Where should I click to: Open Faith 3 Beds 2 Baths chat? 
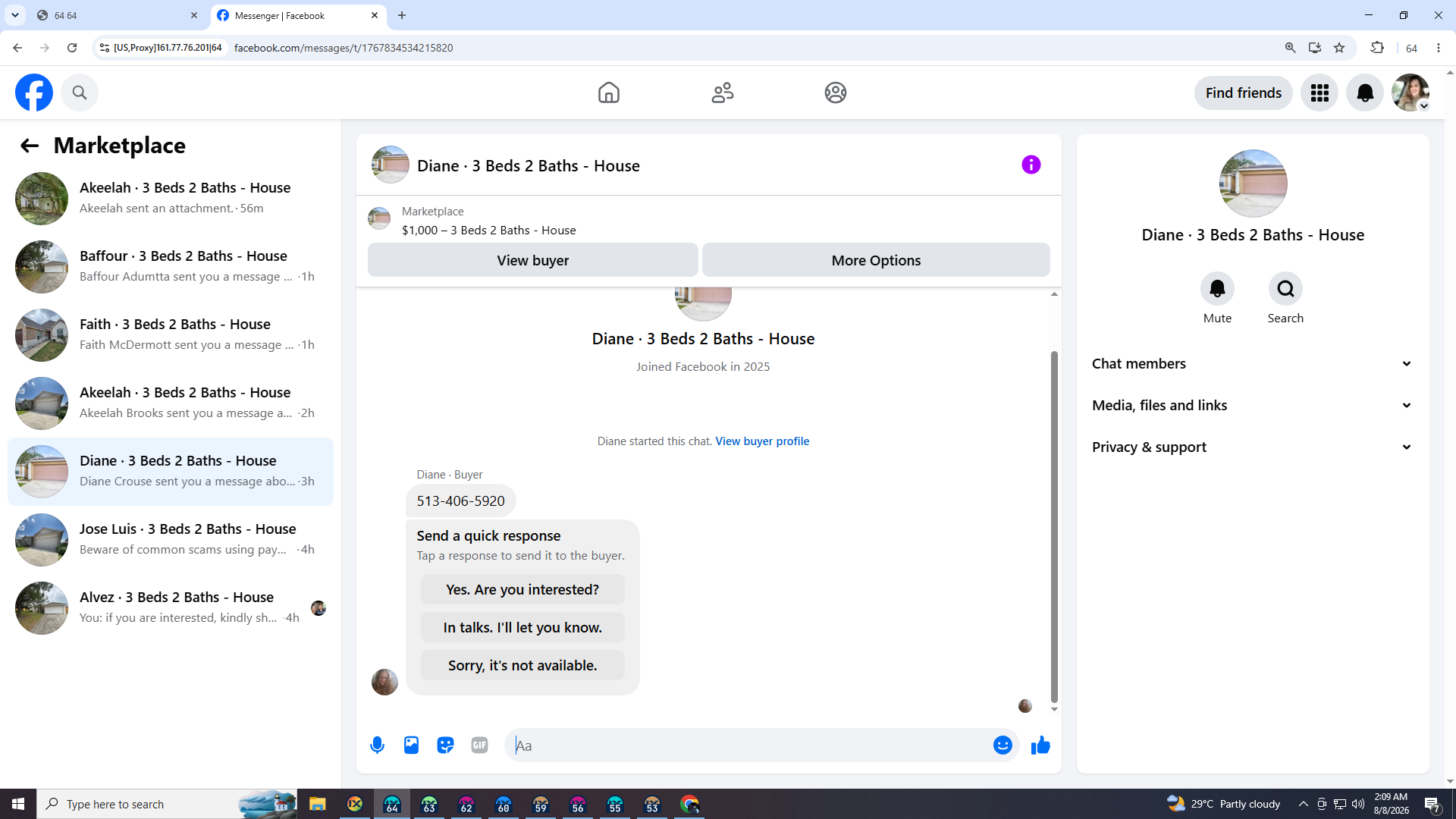pos(171,335)
